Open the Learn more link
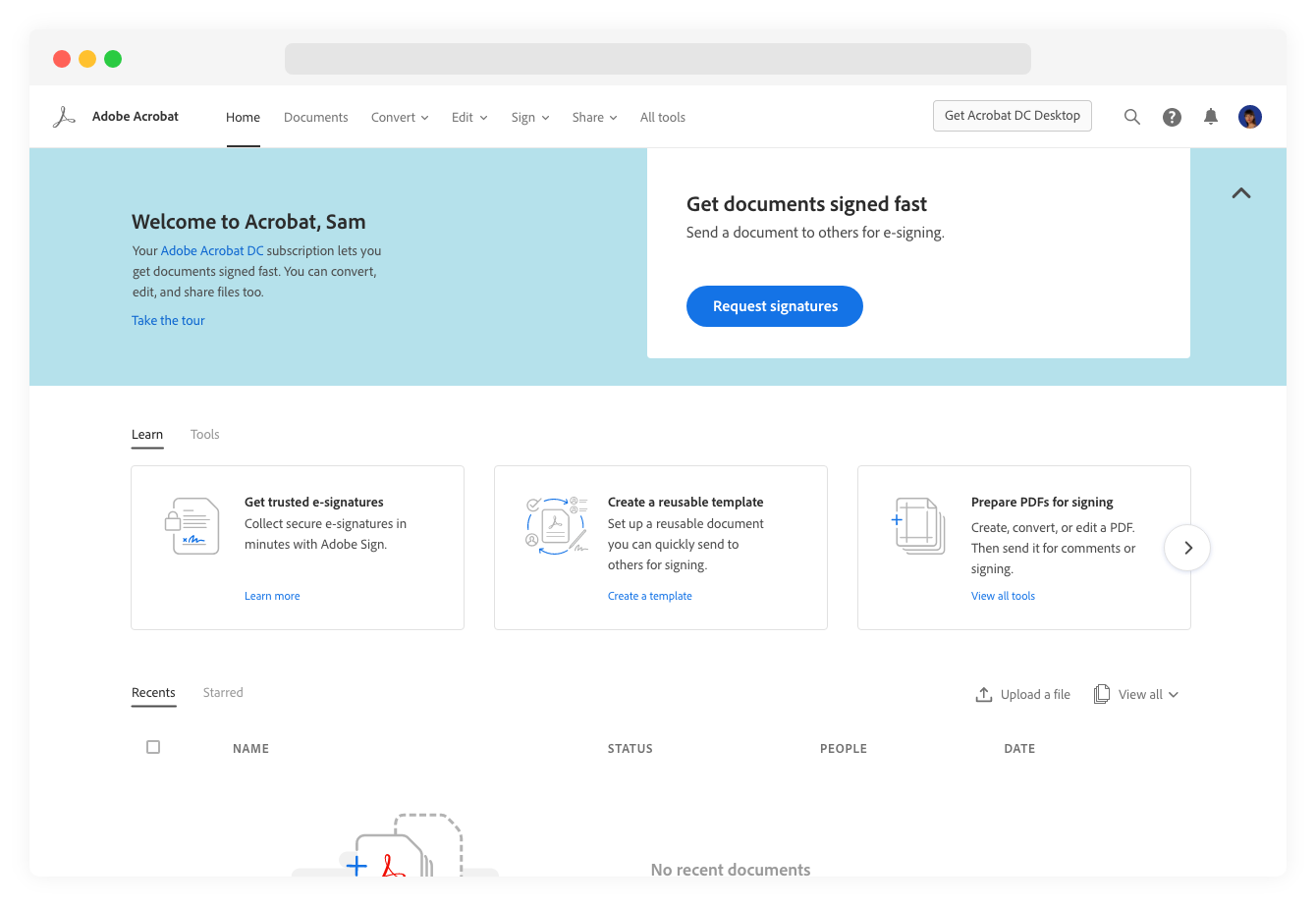The height and width of the screenshot is (906, 1316). click(272, 596)
